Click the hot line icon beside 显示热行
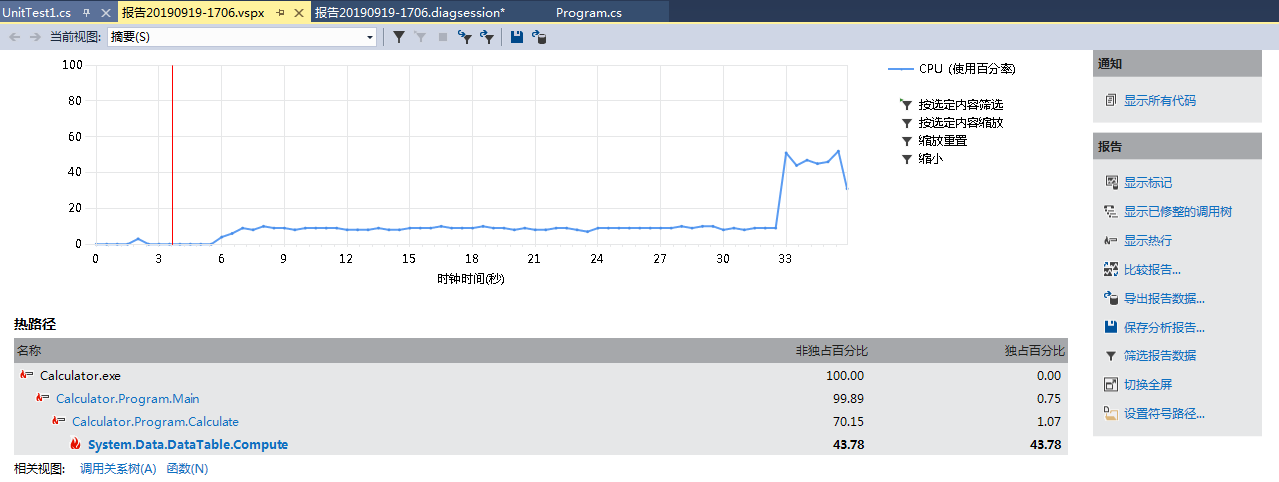This screenshot has width=1279, height=482. pyautogui.click(x=1110, y=241)
